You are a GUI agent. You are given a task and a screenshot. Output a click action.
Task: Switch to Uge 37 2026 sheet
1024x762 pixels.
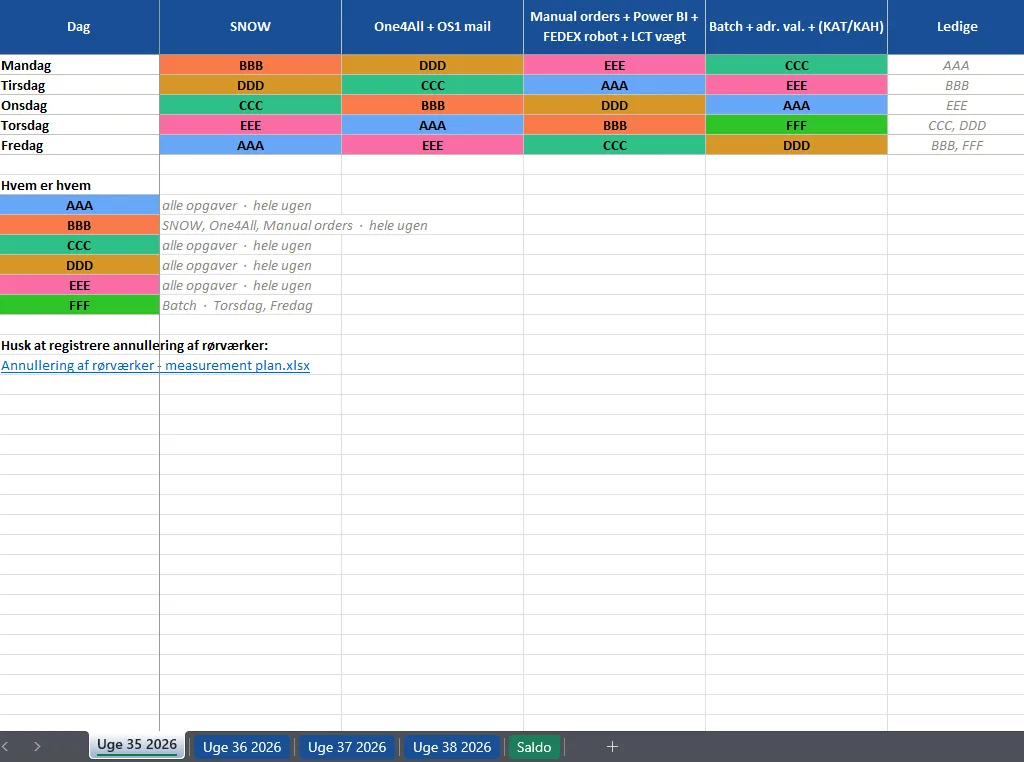click(x=347, y=747)
